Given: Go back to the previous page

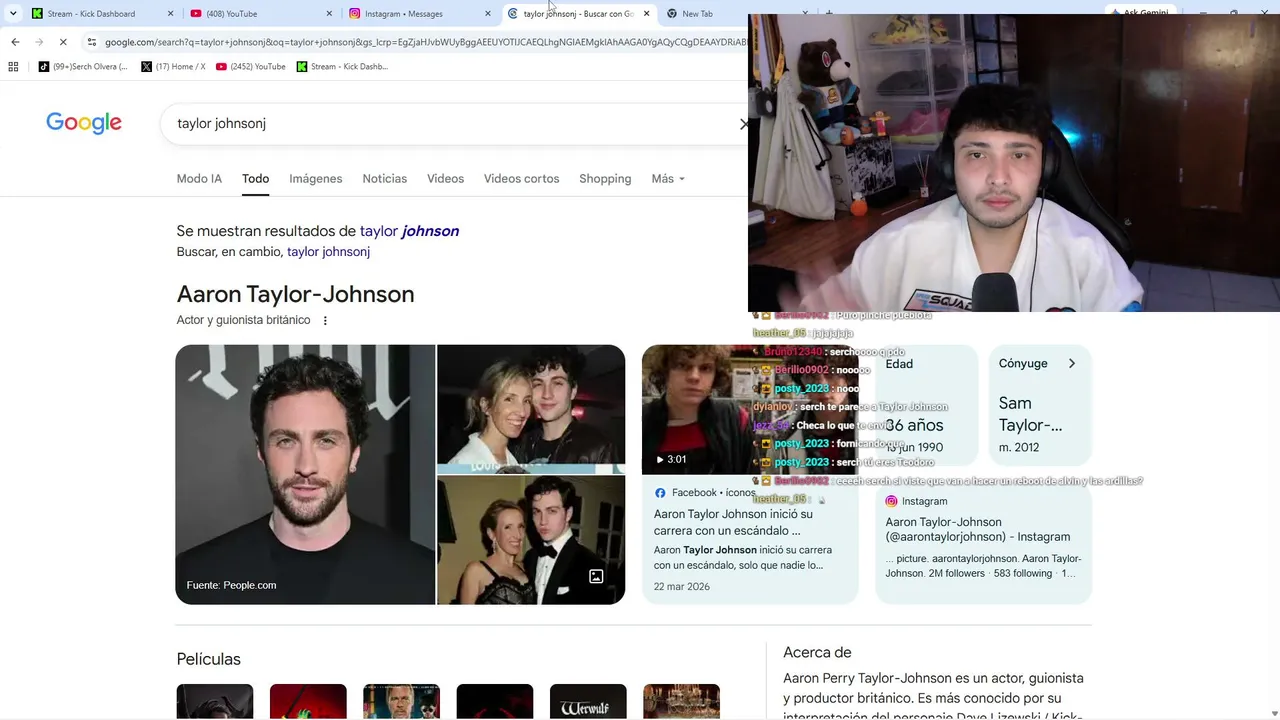Looking at the screenshot, I should click(x=15, y=42).
